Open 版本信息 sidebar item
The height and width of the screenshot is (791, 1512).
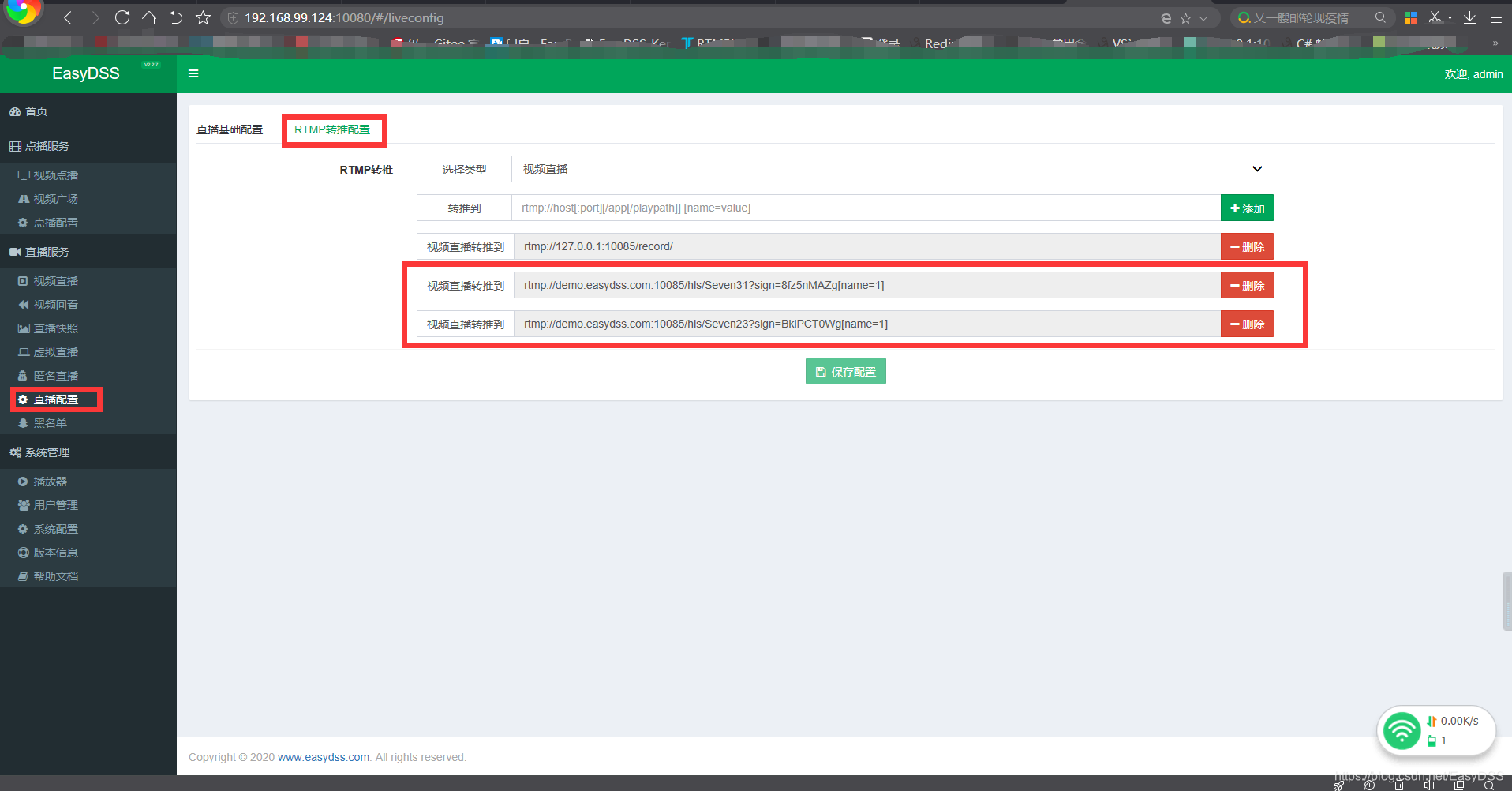(x=48, y=553)
